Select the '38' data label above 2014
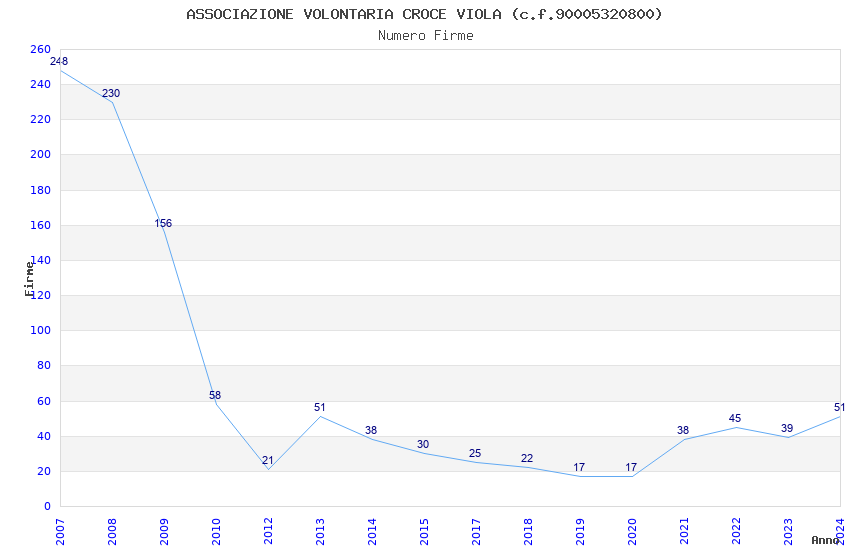The width and height of the screenshot is (850, 550). (371, 430)
